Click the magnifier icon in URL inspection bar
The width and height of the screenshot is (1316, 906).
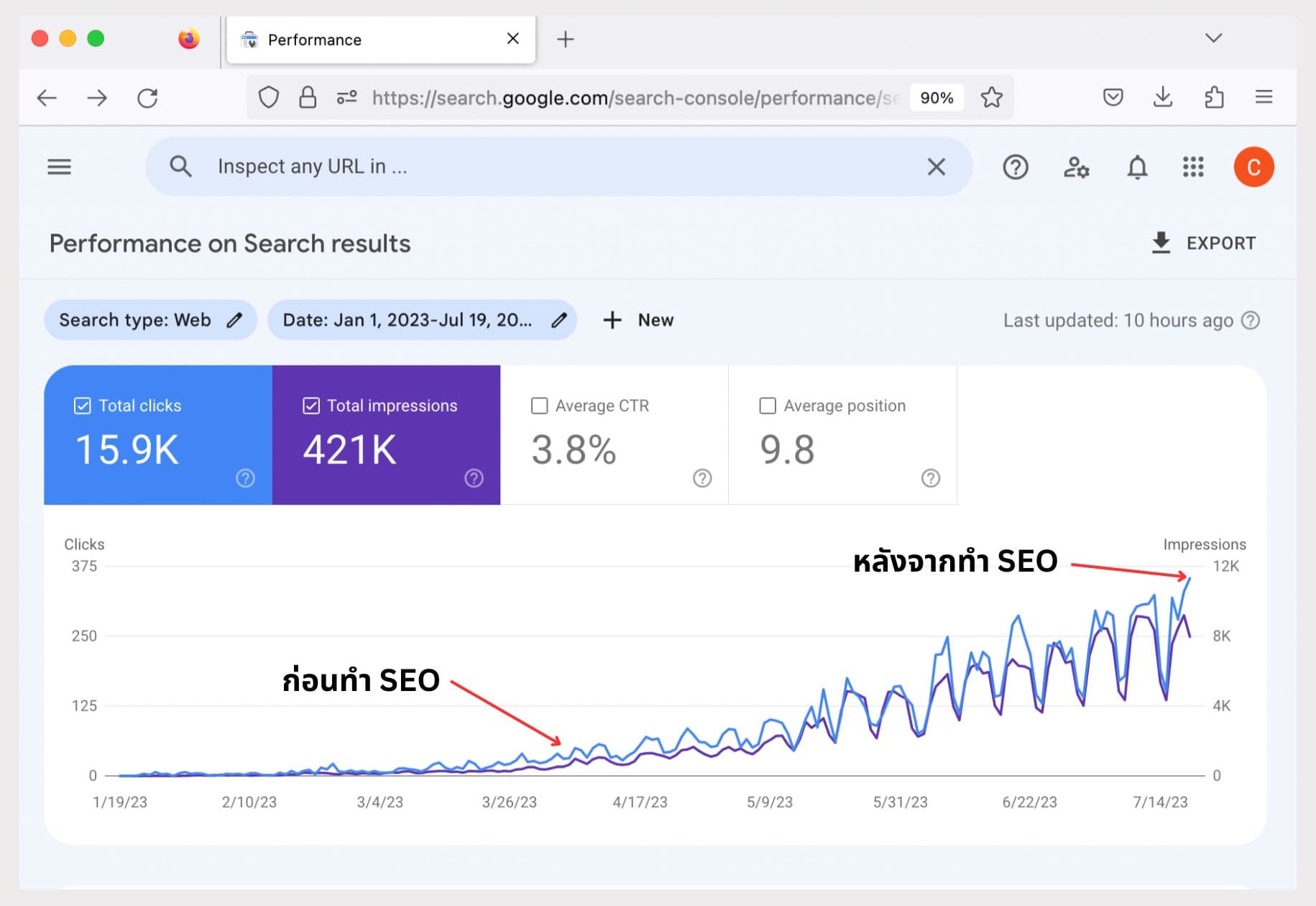[x=180, y=167]
